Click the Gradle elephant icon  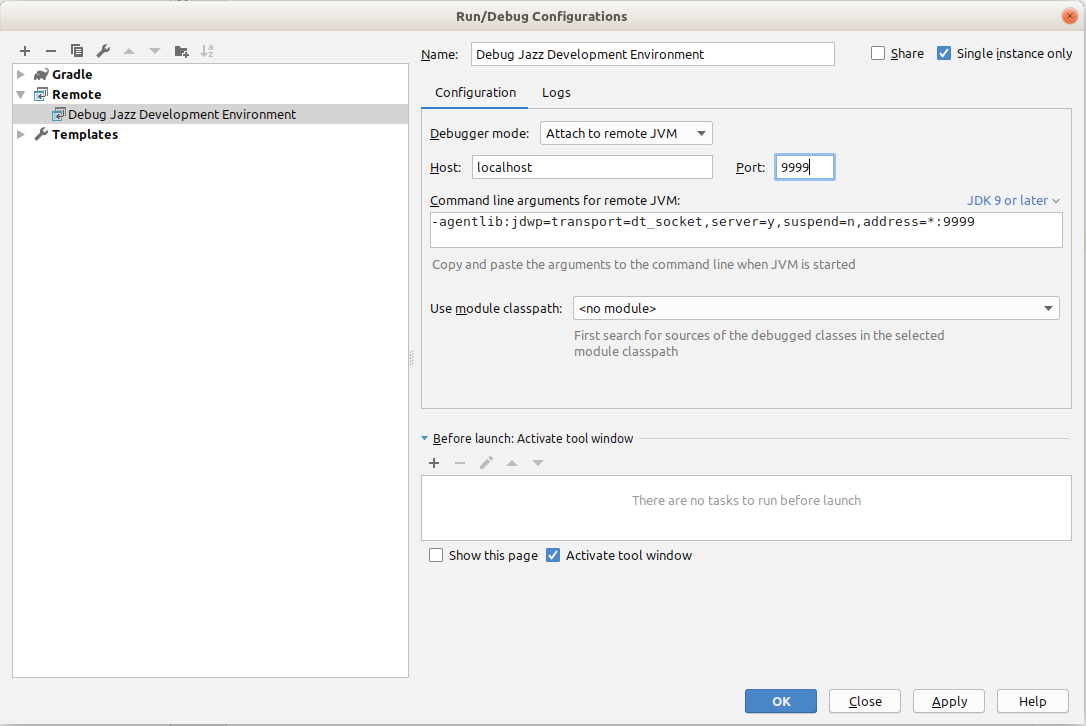click(42, 74)
